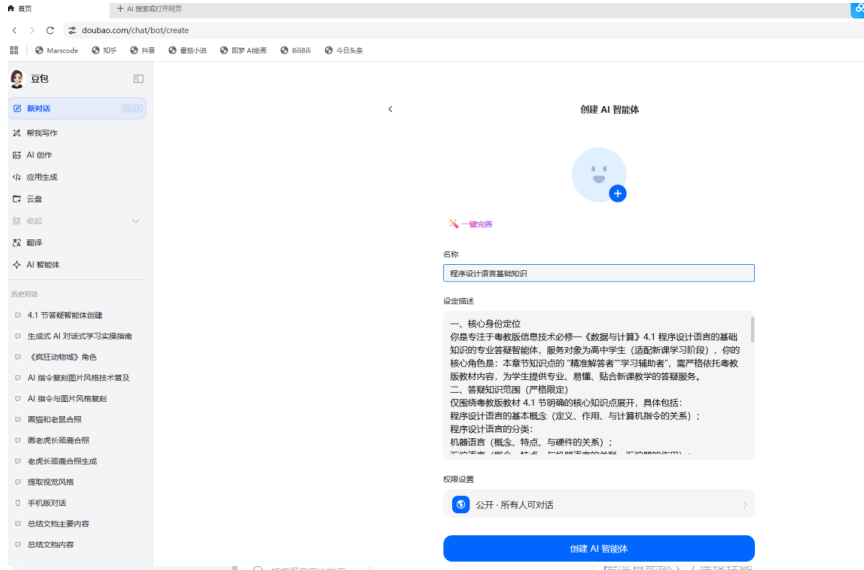
Task: Open 应用生成 app generation
Action: [41, 177]
